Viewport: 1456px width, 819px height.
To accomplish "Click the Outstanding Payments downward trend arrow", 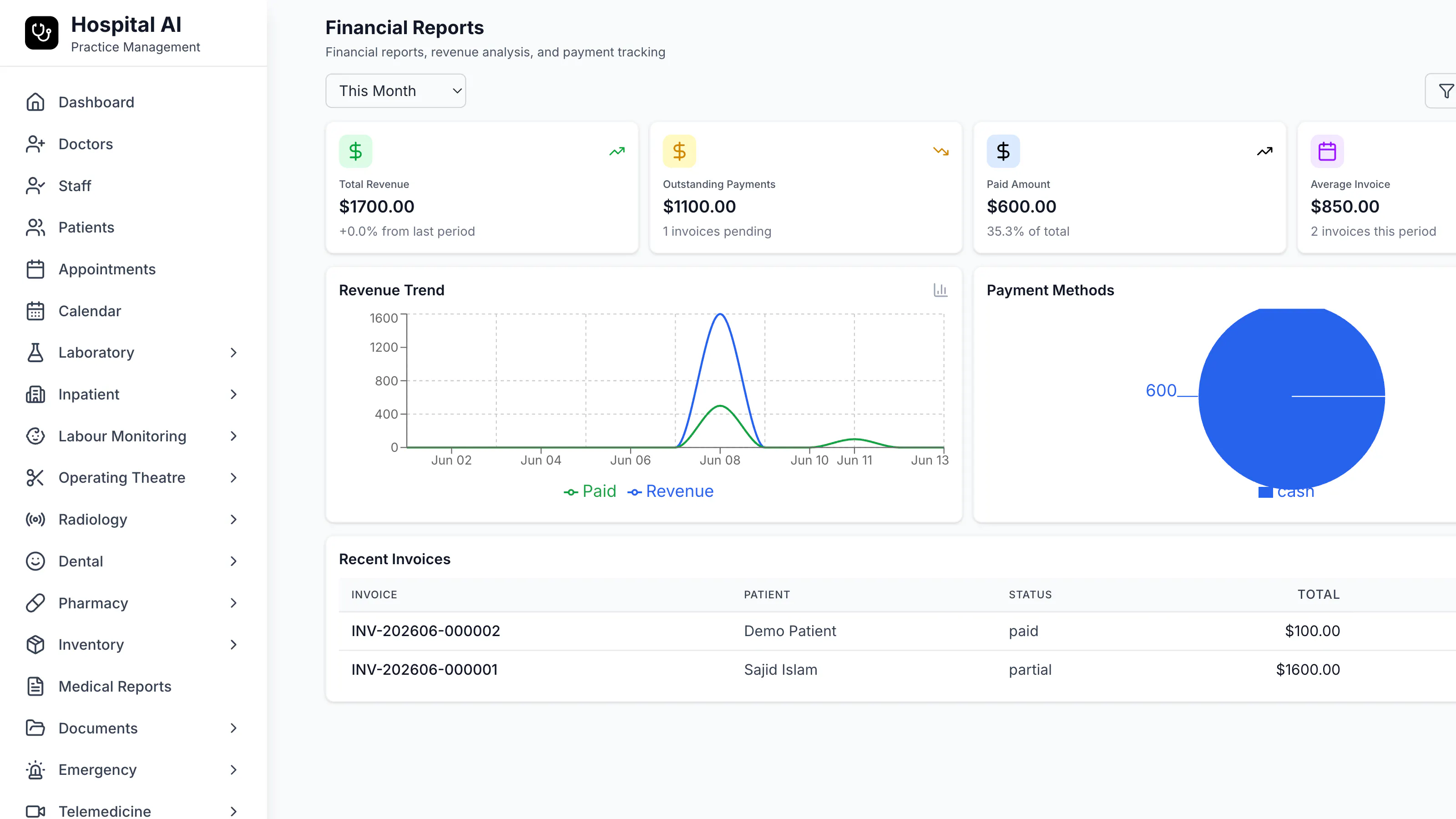I will point(940,152).
